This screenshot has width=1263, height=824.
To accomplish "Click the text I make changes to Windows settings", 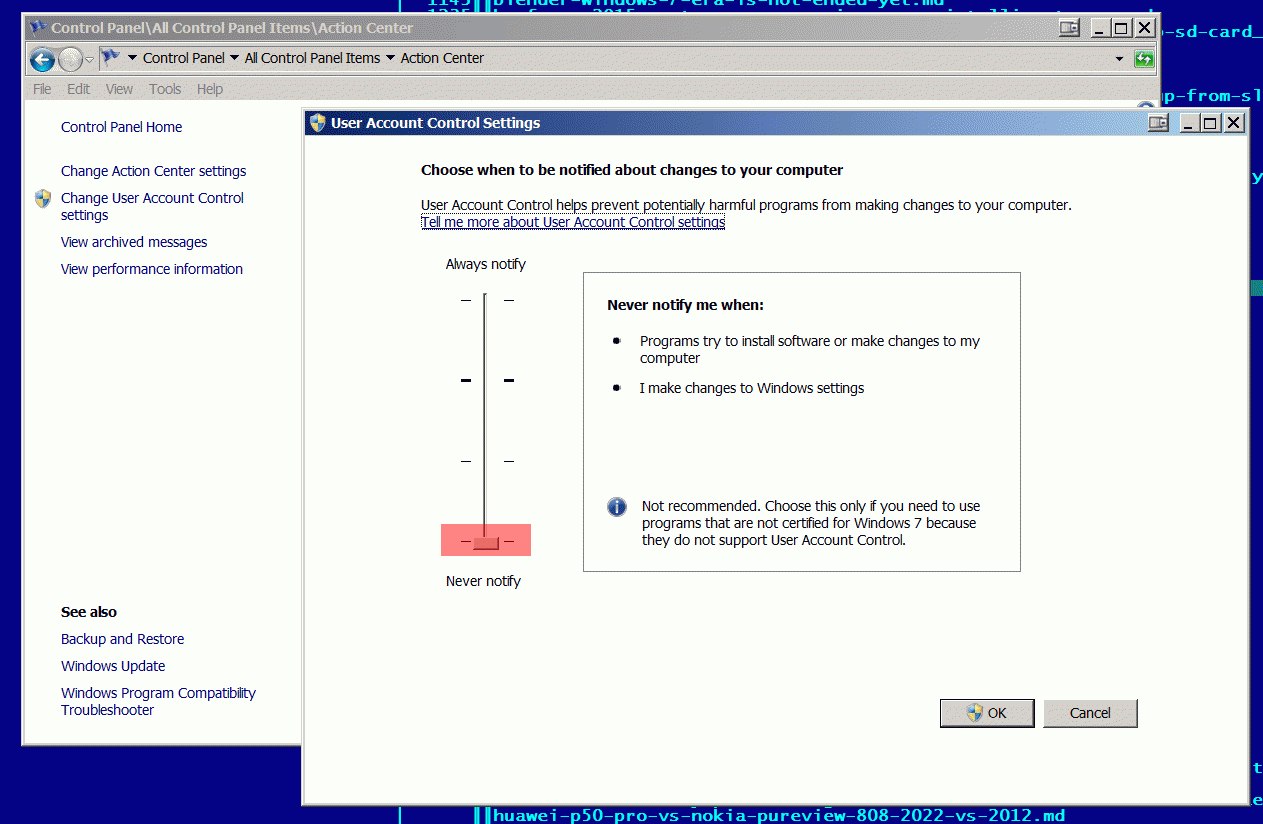I will (x=752, y=388).
